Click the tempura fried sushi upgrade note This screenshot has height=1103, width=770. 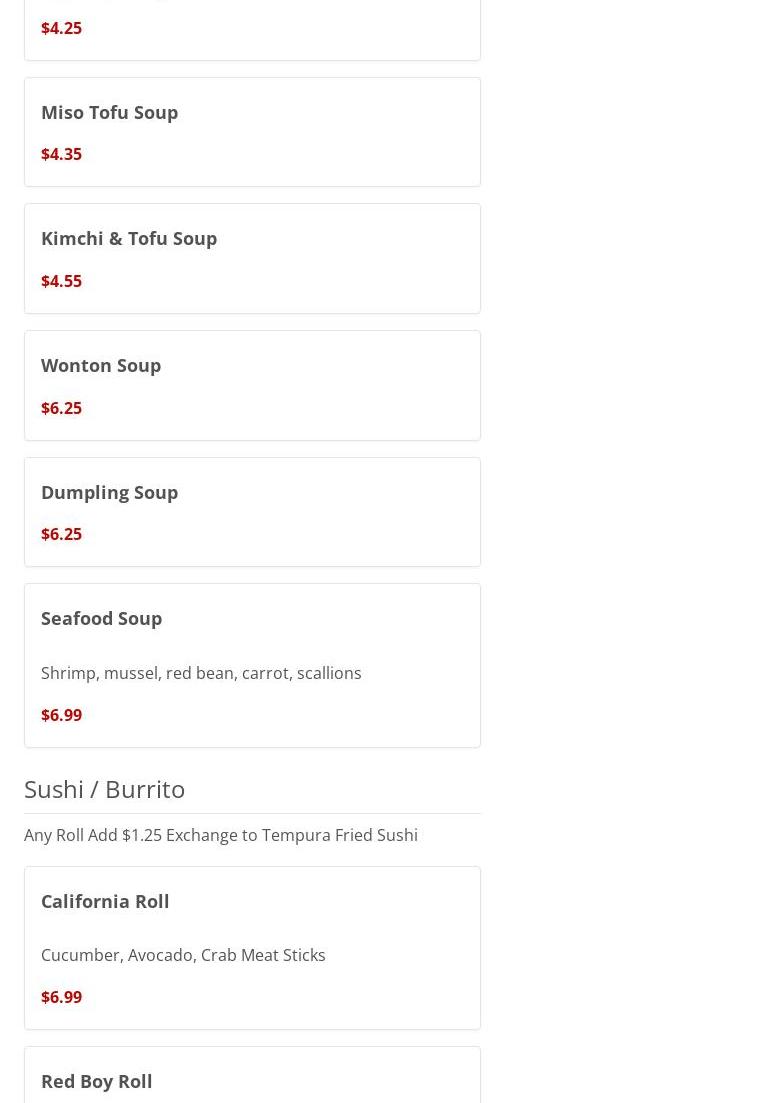click(221, 835)
